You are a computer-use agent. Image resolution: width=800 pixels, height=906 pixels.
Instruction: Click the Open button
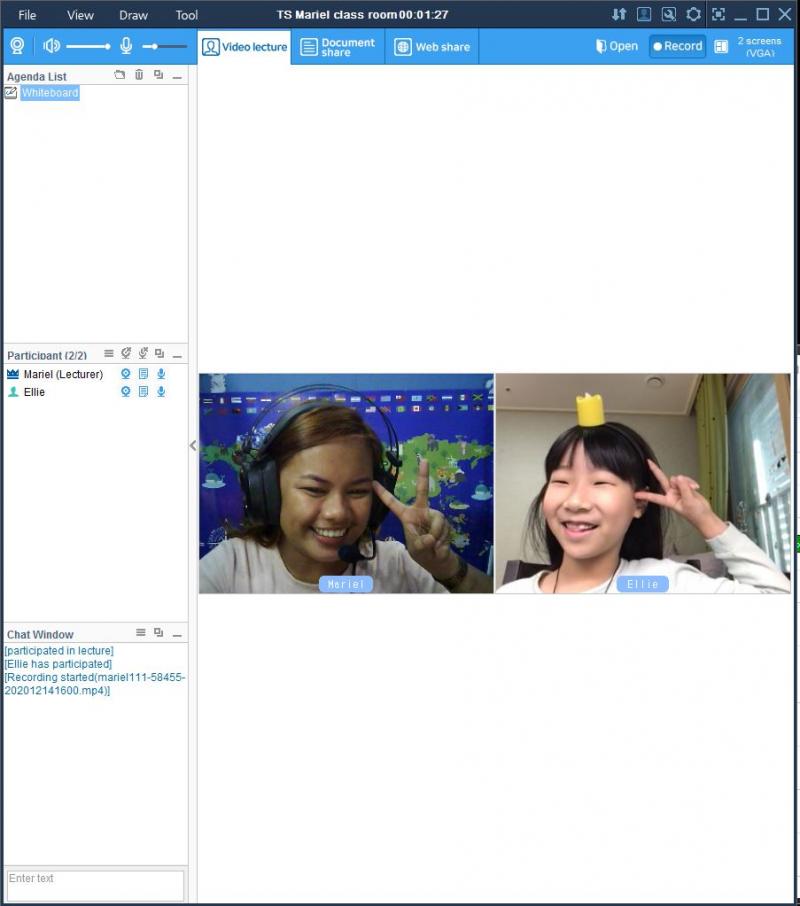tap(617, 46)
